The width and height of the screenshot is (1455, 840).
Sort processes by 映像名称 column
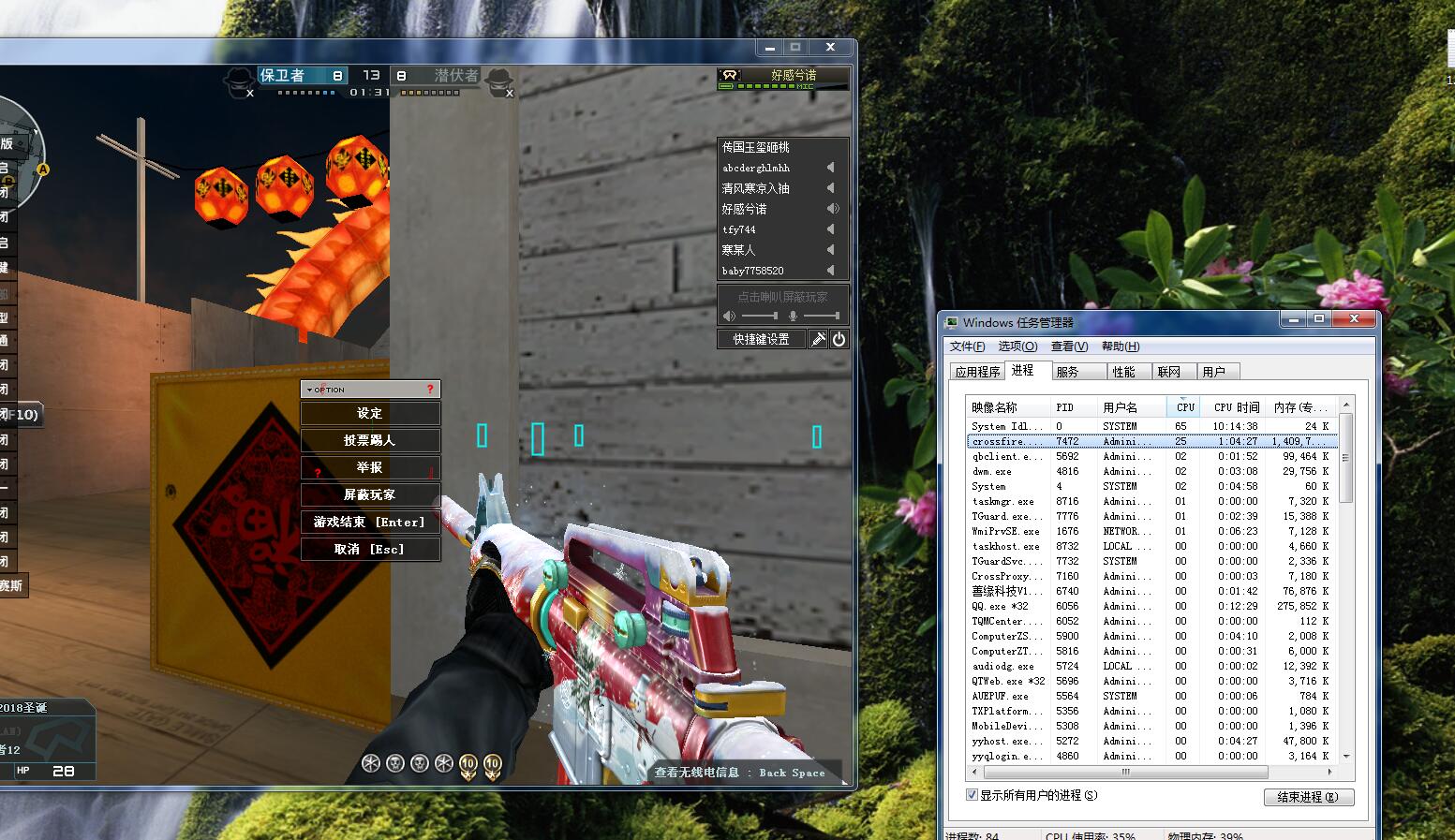1008,407
